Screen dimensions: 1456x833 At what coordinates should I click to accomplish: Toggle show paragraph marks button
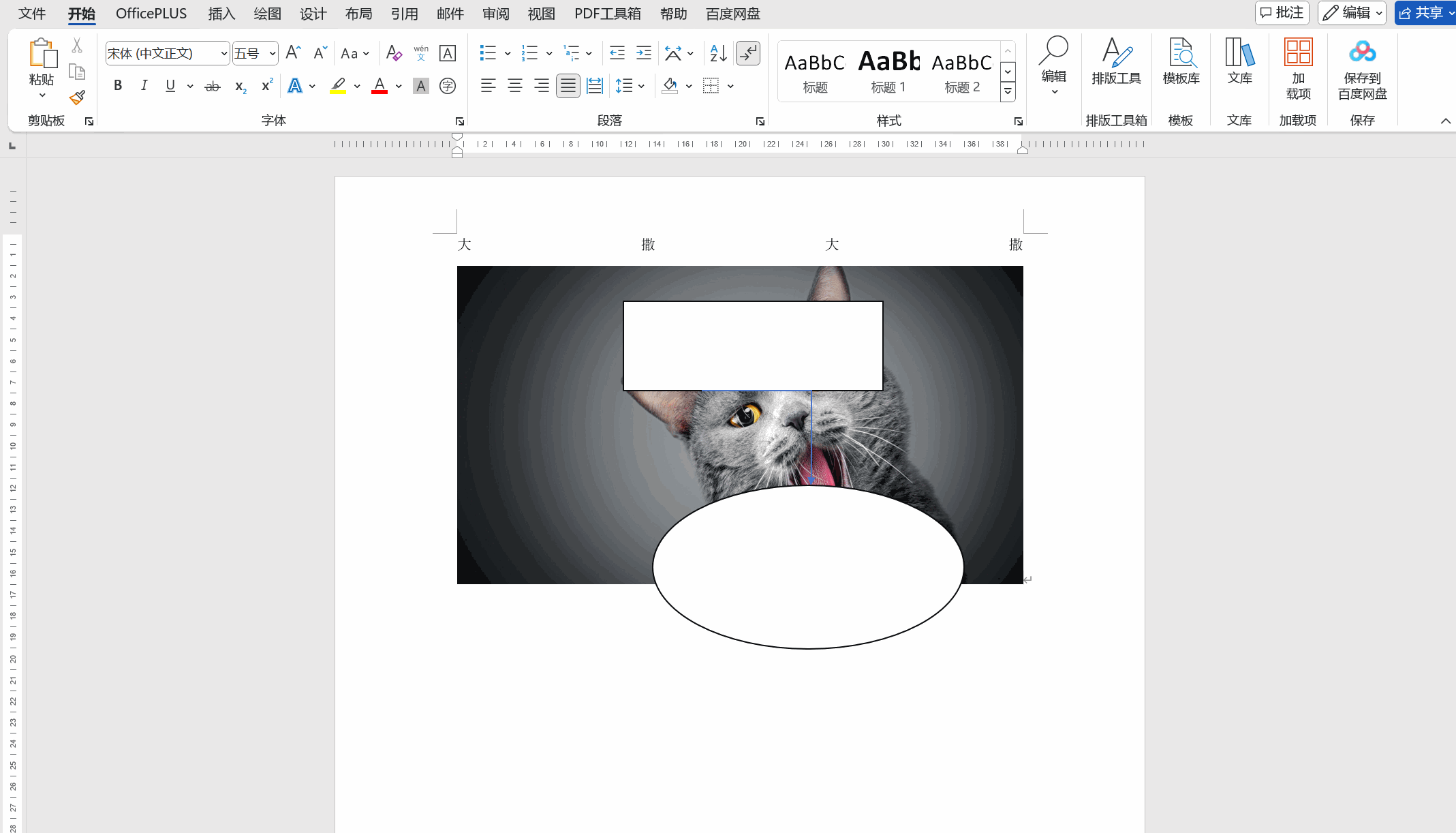coord(747,53)
